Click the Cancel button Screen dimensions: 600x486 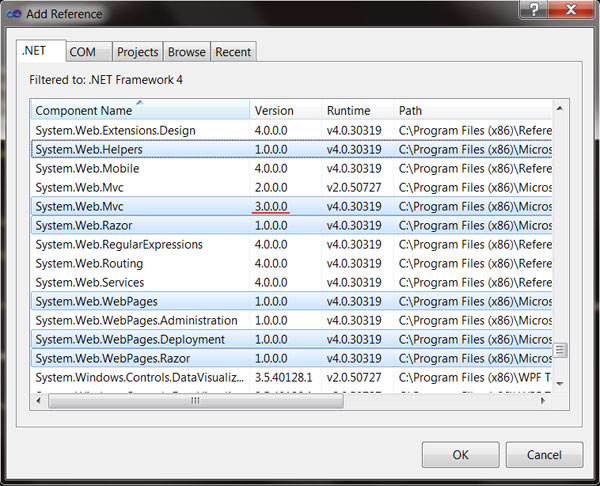544,455
